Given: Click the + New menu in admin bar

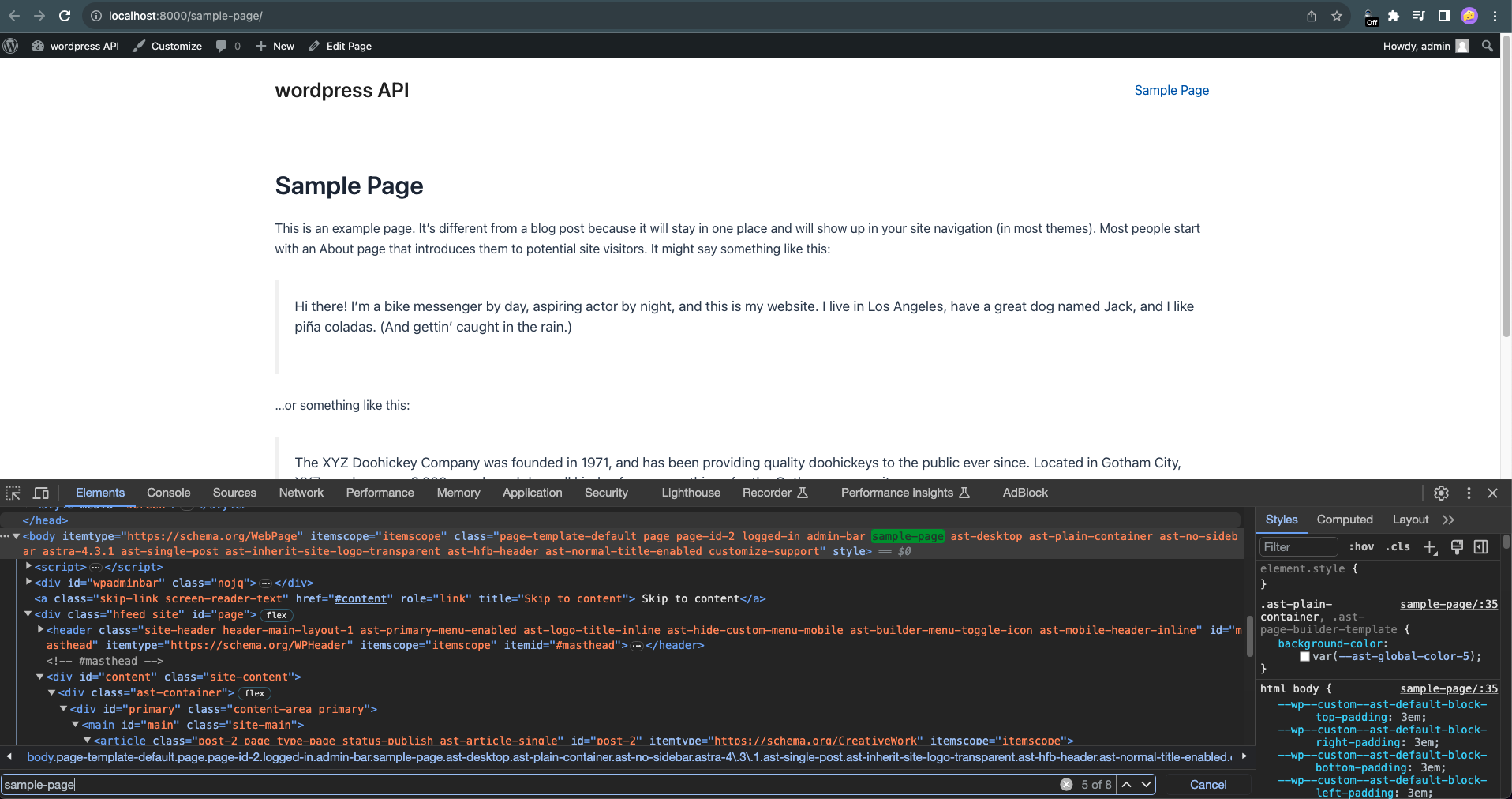Looking at the screenshot, I should [x=275, y=46].
